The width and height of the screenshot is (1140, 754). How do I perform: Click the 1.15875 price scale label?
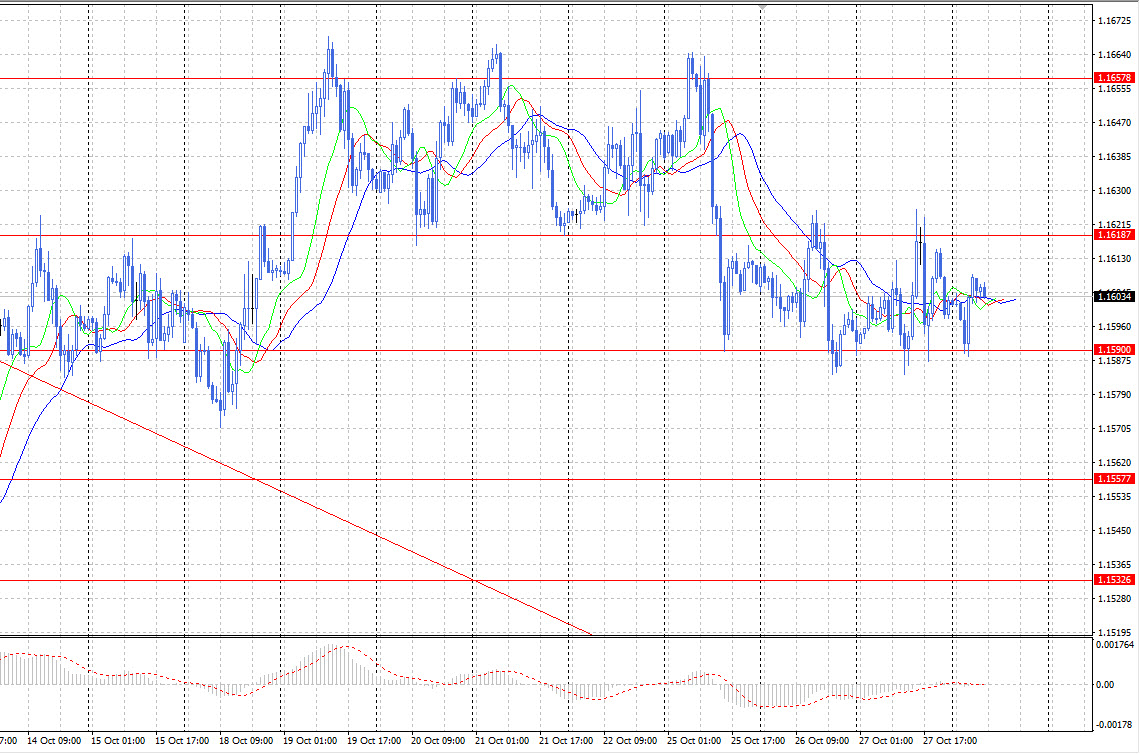pos(1114,361)
